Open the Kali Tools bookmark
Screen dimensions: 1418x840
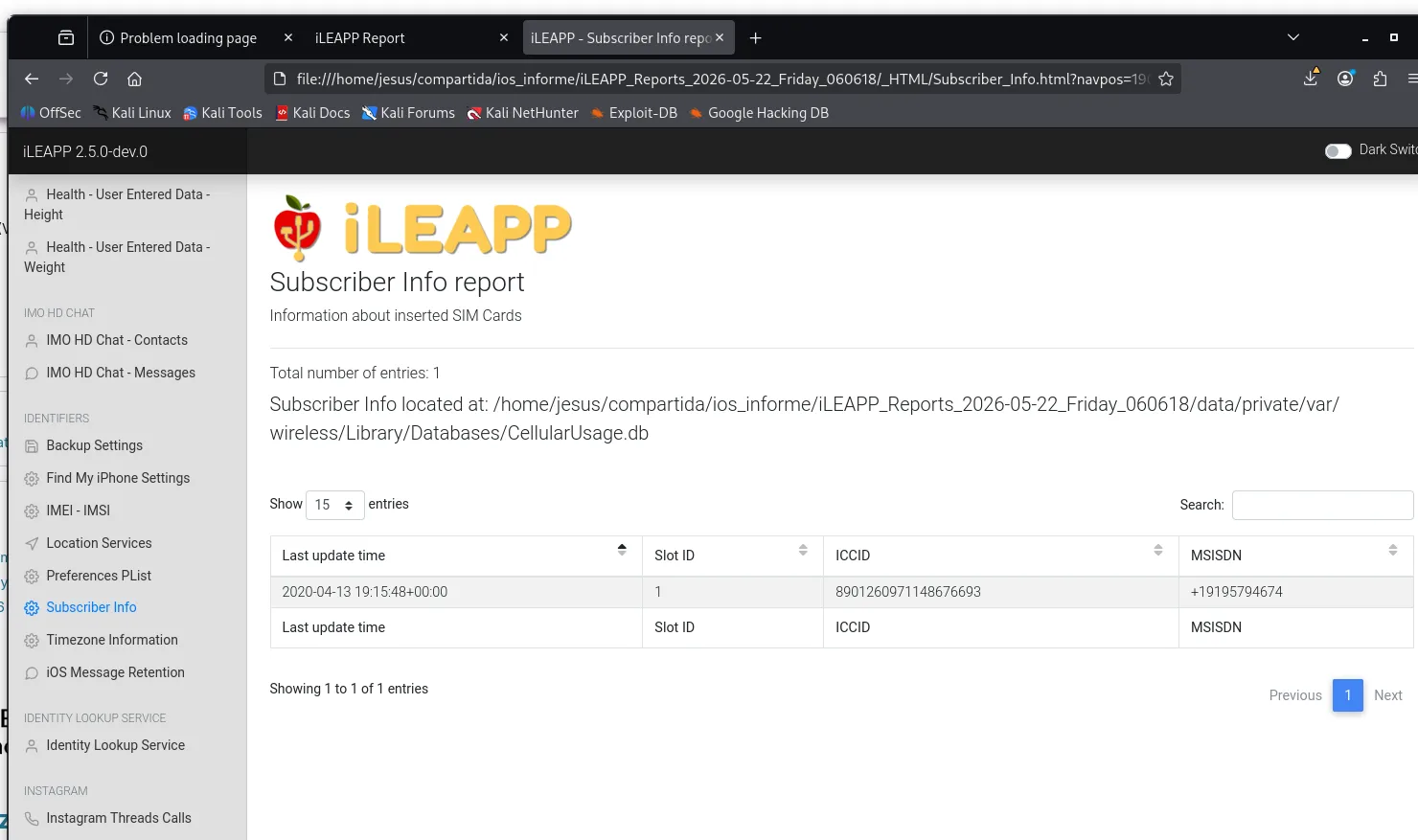point(222,112)
